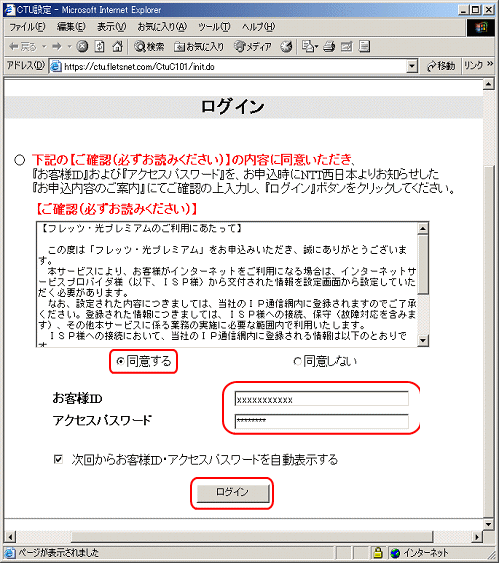
Task: Open the 検索 search toolbar button
Action: click(x=149, y=47)
